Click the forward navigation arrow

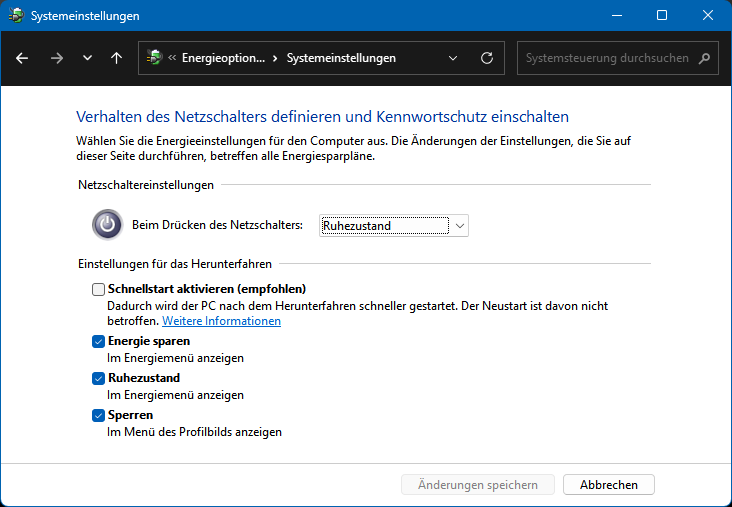tap(56, 58)
